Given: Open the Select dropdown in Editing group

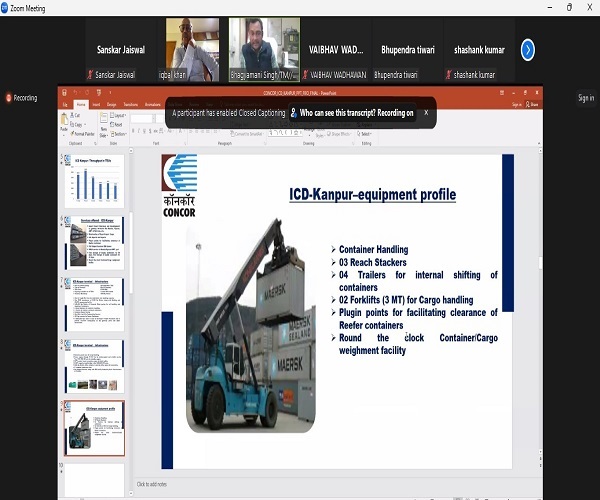Looking at the screenshot, I should pos(364,134).
